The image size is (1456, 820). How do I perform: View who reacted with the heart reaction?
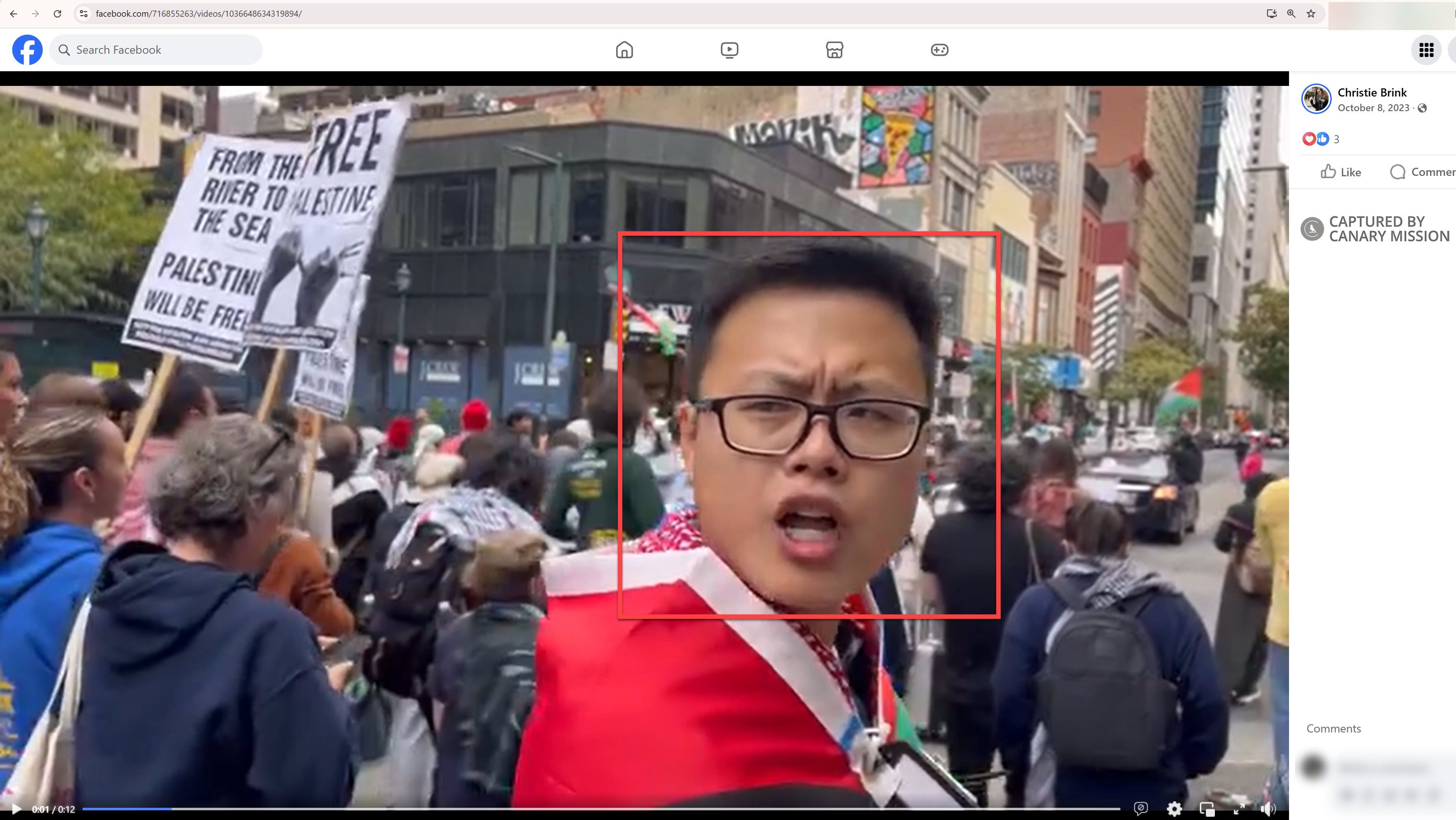click(1310, 138)
